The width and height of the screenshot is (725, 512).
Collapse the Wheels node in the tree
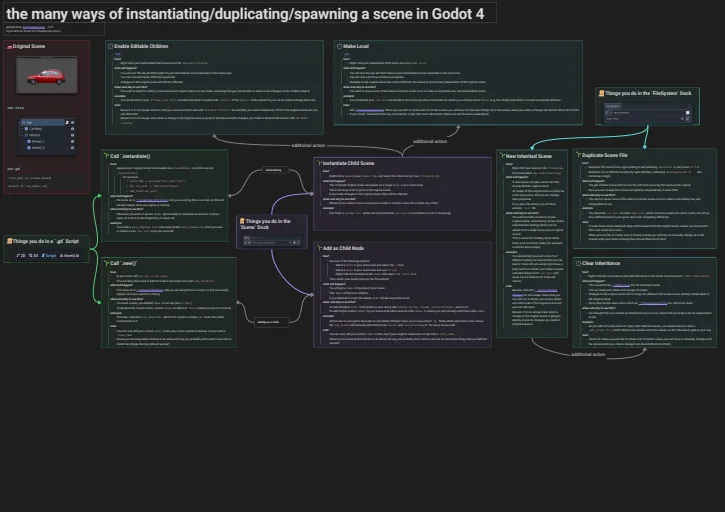[x=22, y=135]
